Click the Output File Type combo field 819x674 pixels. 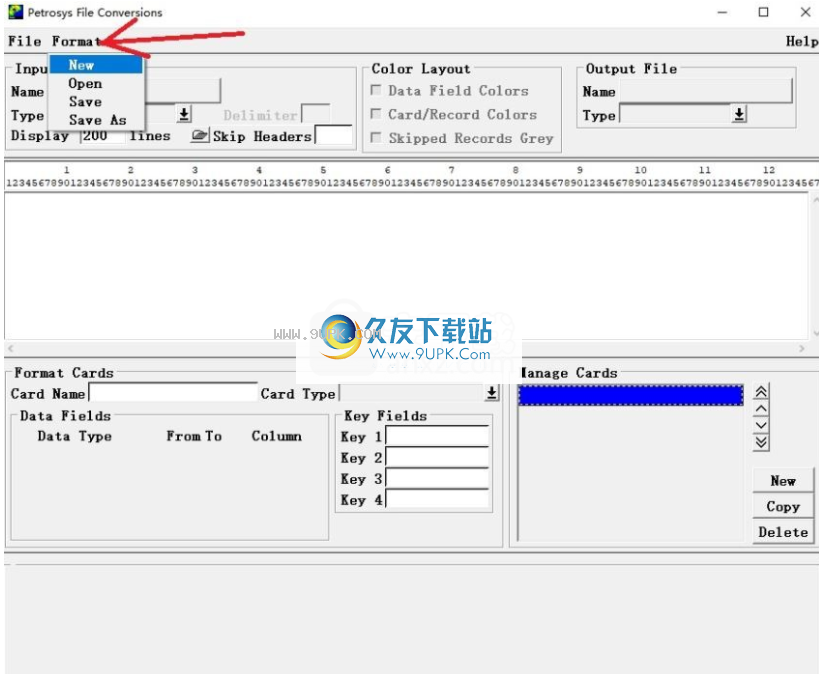click(x=675, y=114)
